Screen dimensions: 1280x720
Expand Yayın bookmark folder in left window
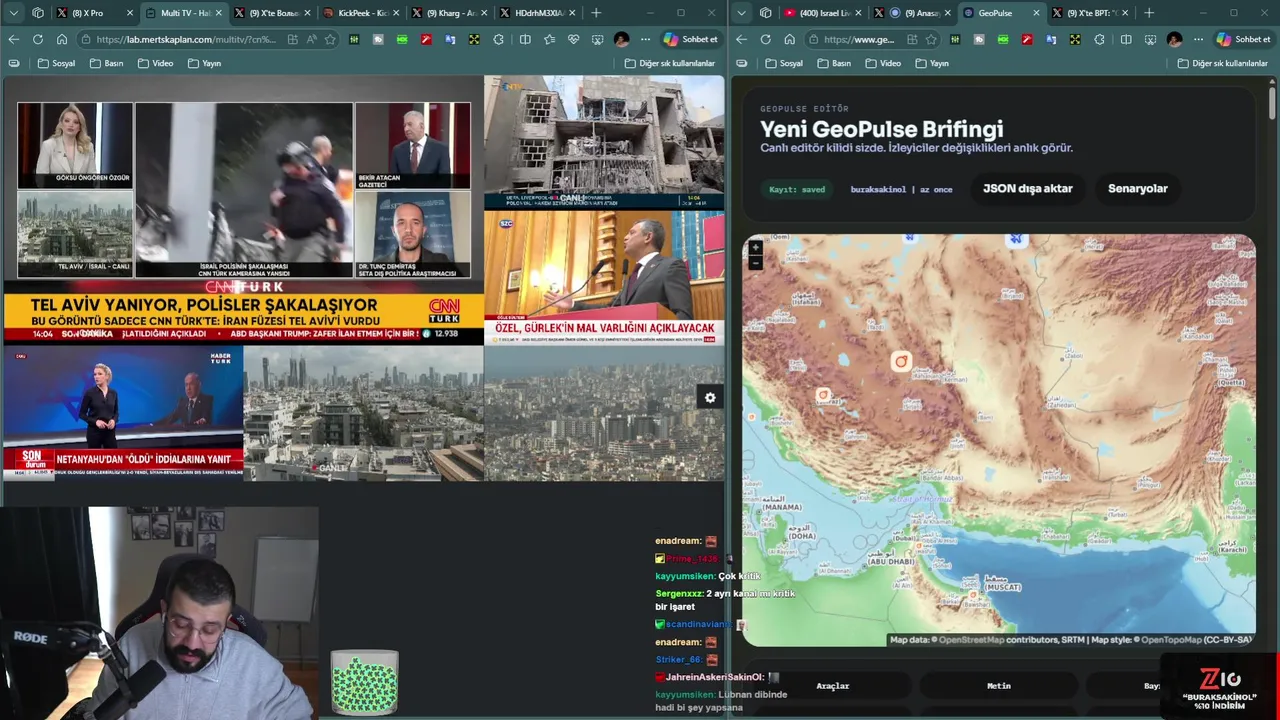[205, 63]
